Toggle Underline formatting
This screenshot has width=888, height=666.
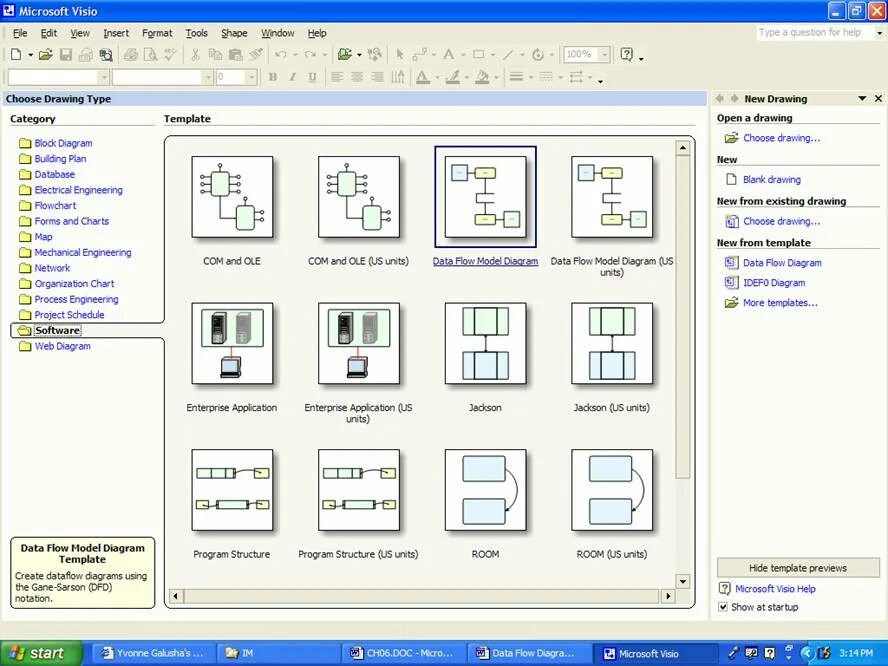click(x=312, y=77)
